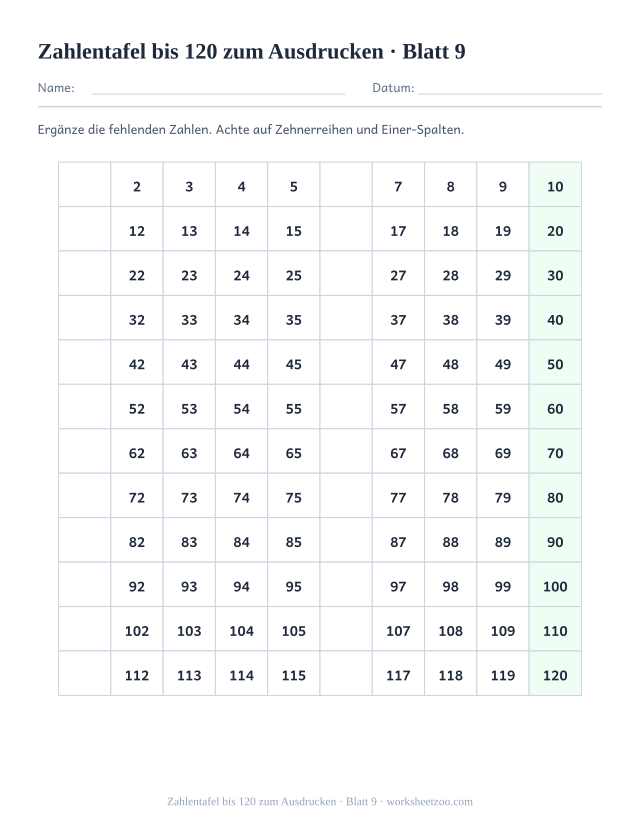
Task: Click the cell with number 99
Action: pyautogui.click(x=503, y=584)
